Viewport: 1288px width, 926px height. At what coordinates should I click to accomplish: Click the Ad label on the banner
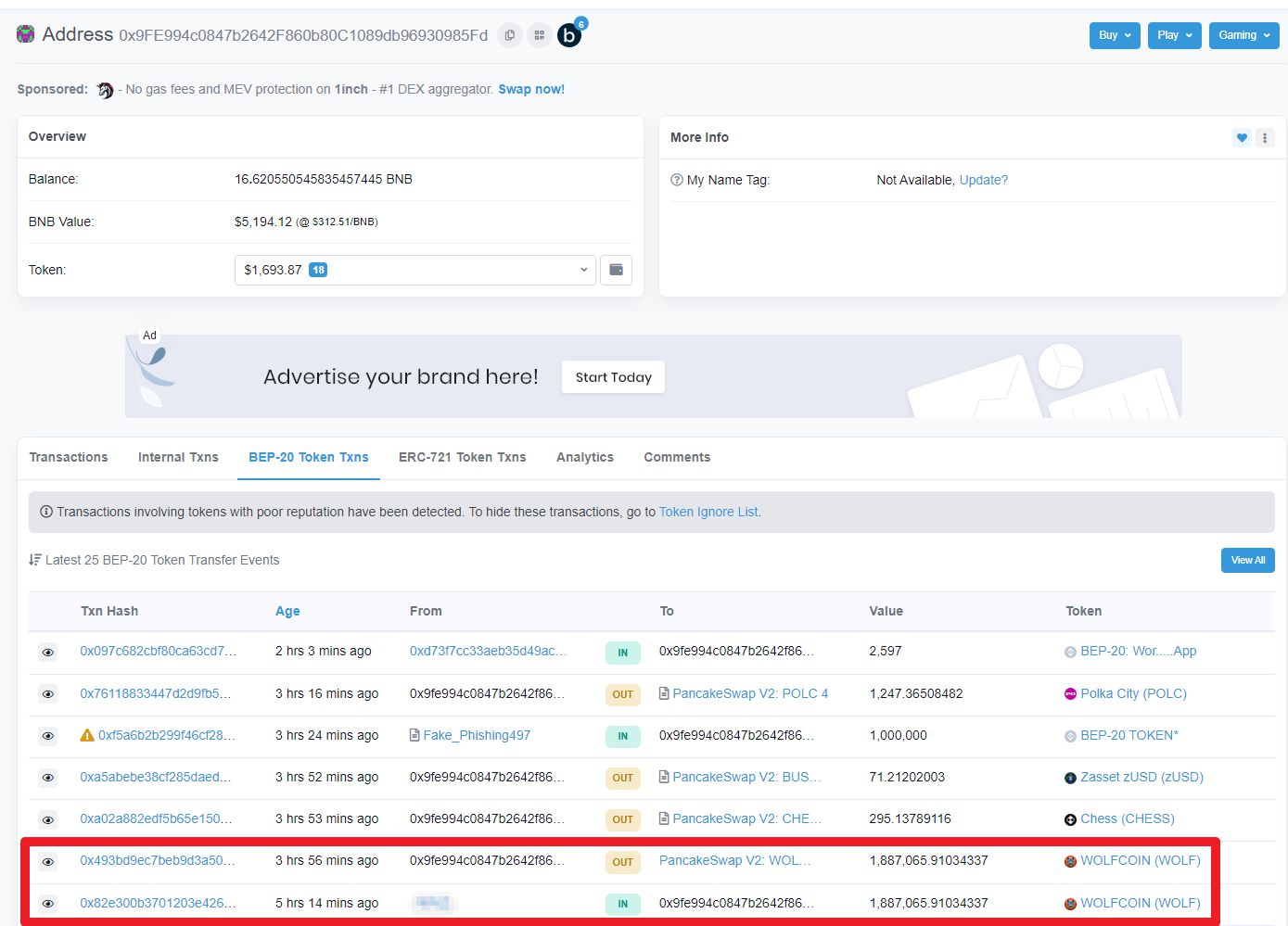[x=149, y=336]
